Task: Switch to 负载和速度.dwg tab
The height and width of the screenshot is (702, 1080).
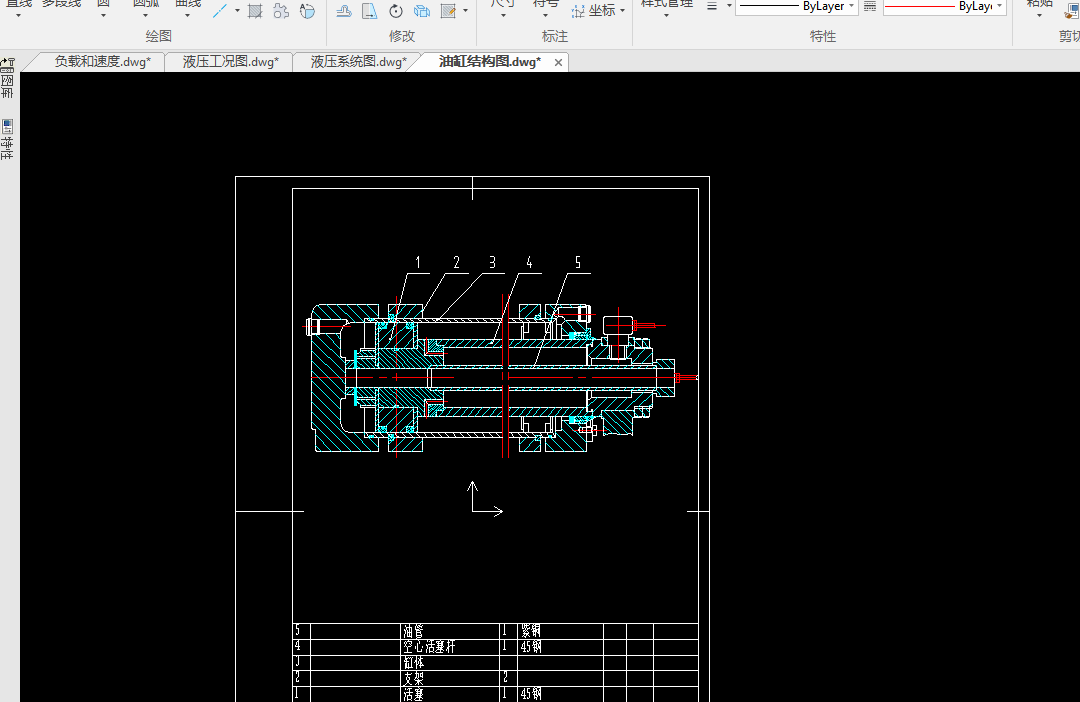Action: 102,62
